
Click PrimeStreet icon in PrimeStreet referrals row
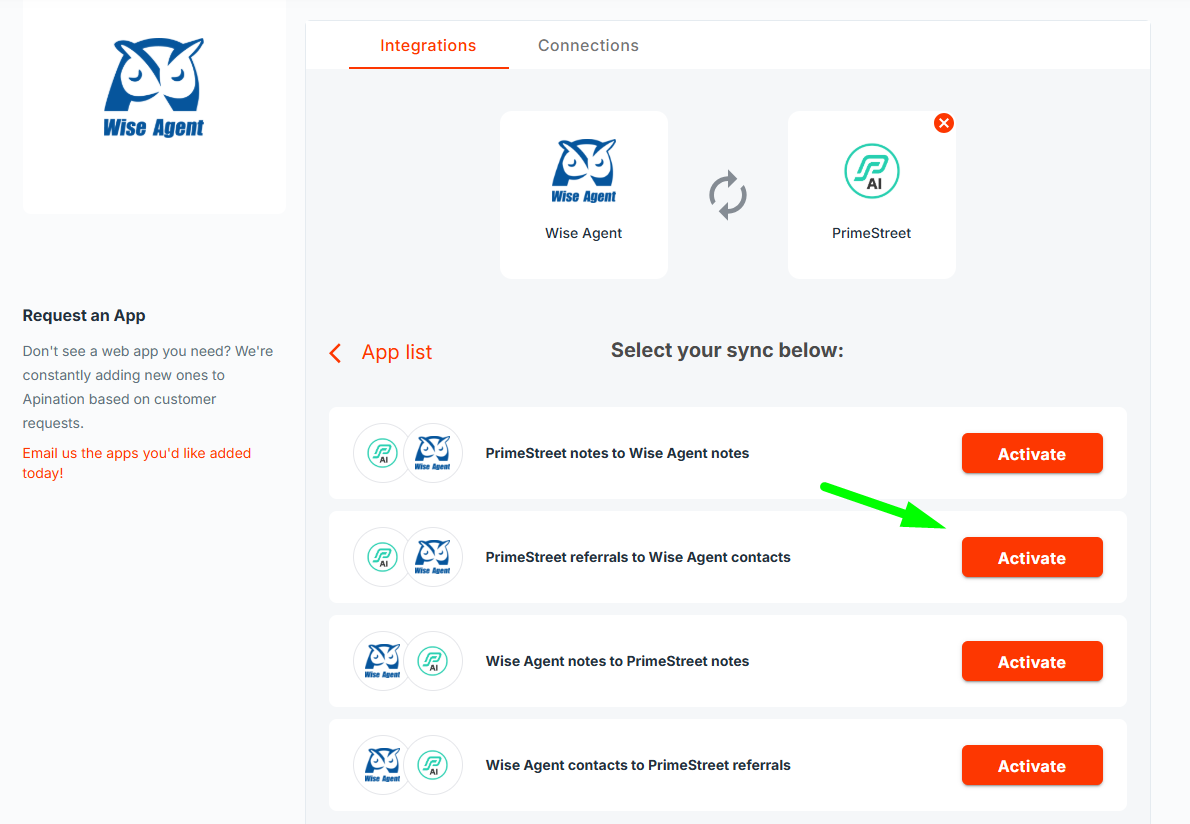(x=383, y=557)
